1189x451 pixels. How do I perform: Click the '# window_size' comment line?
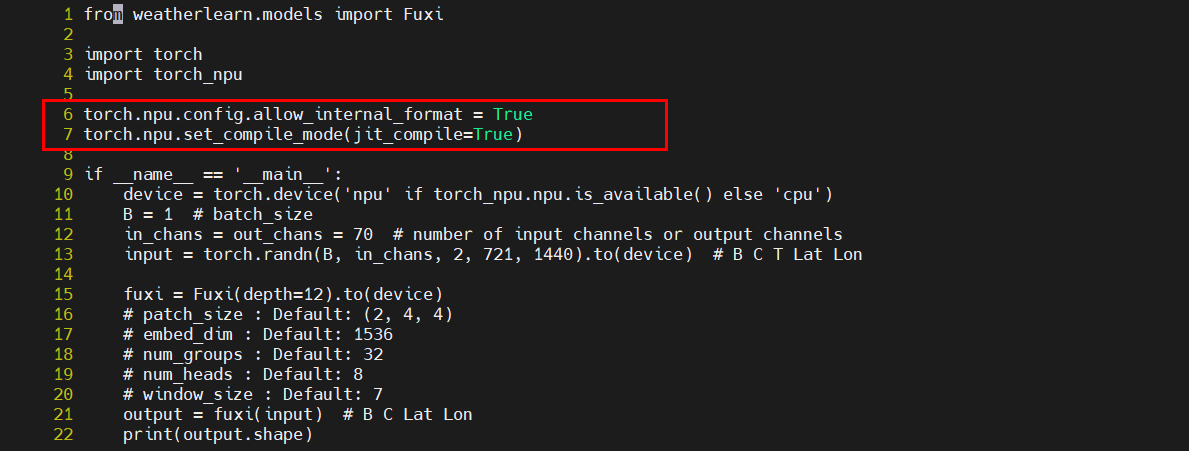click(x=252, y=394)
